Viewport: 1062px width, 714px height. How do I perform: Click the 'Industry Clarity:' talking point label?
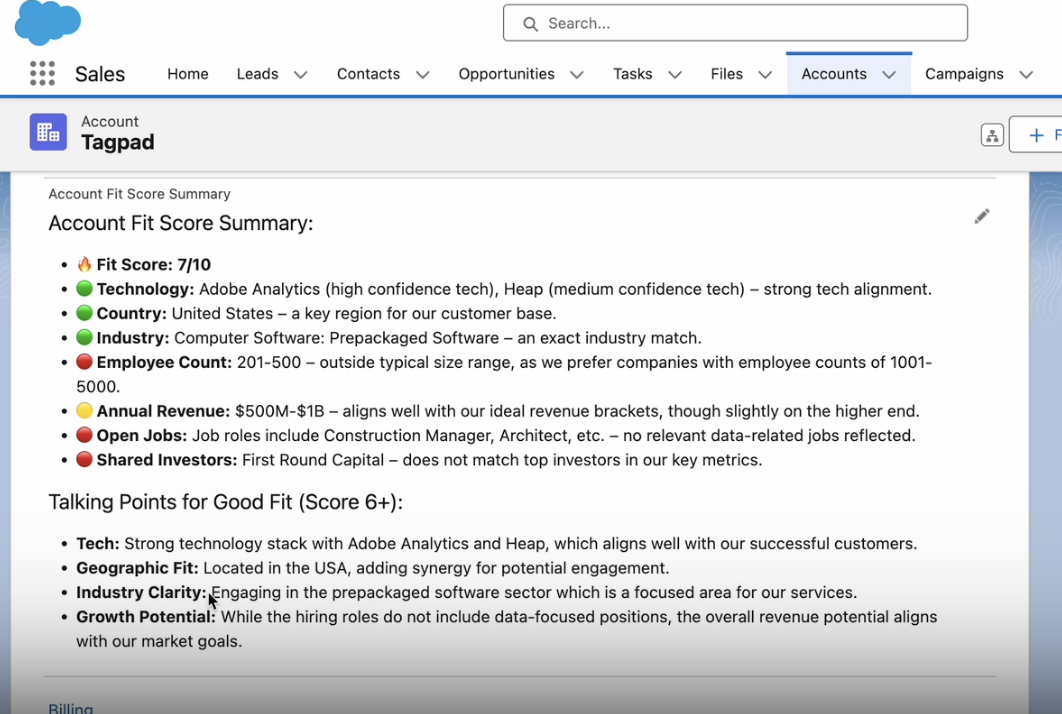[141, 593]
